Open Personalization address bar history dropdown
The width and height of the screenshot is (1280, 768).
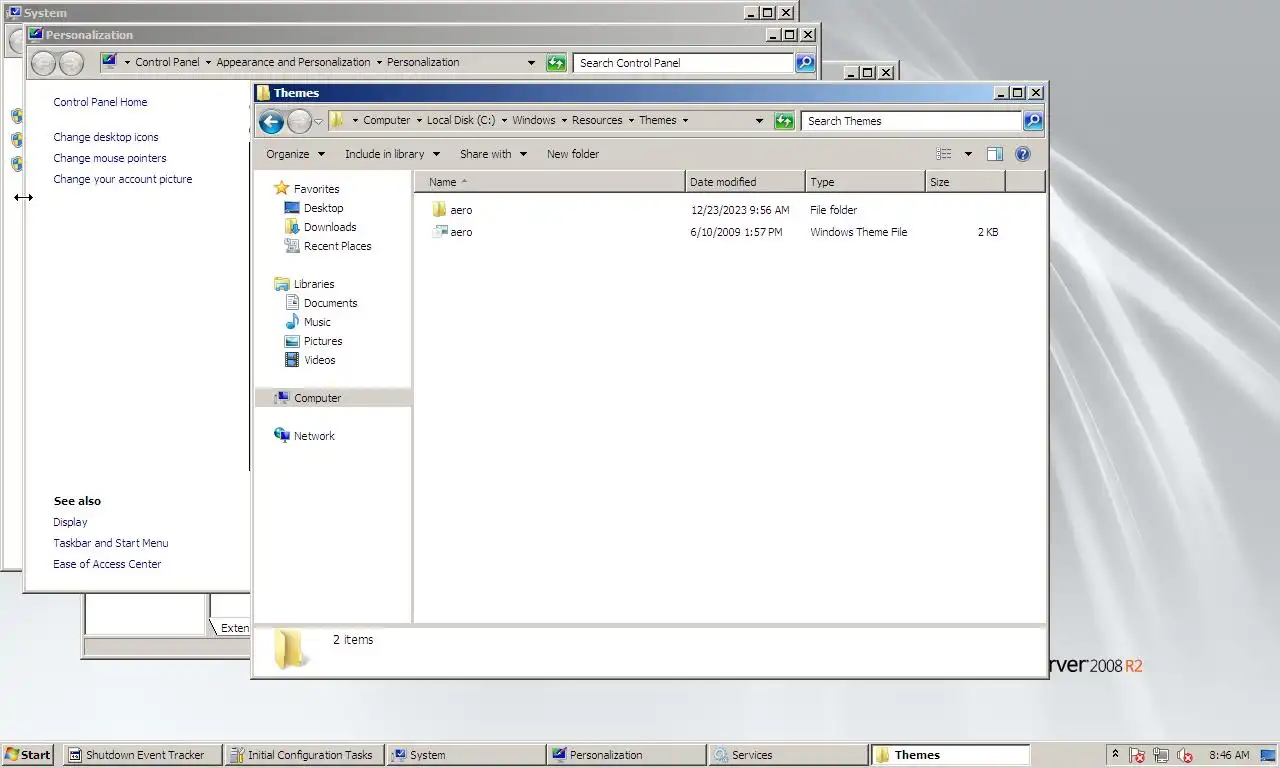tap(532, 63)
